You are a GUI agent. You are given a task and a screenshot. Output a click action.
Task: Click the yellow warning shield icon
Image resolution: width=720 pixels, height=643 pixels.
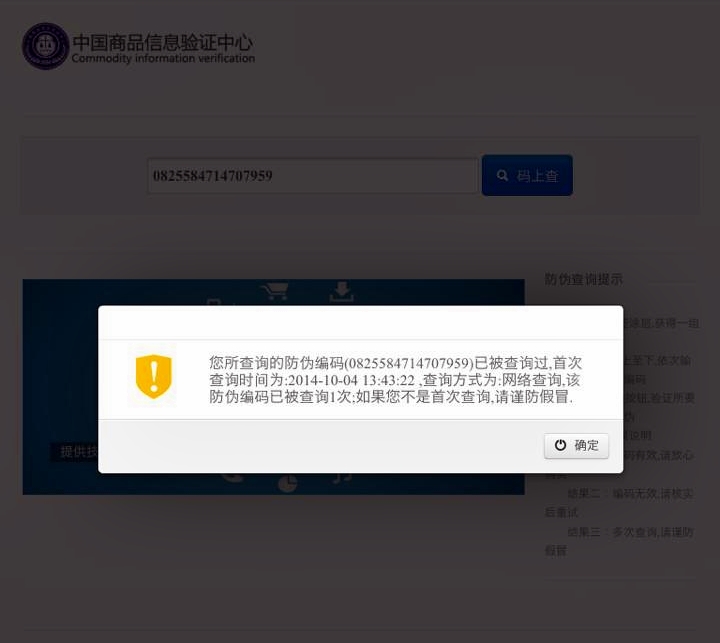point(153,376)
